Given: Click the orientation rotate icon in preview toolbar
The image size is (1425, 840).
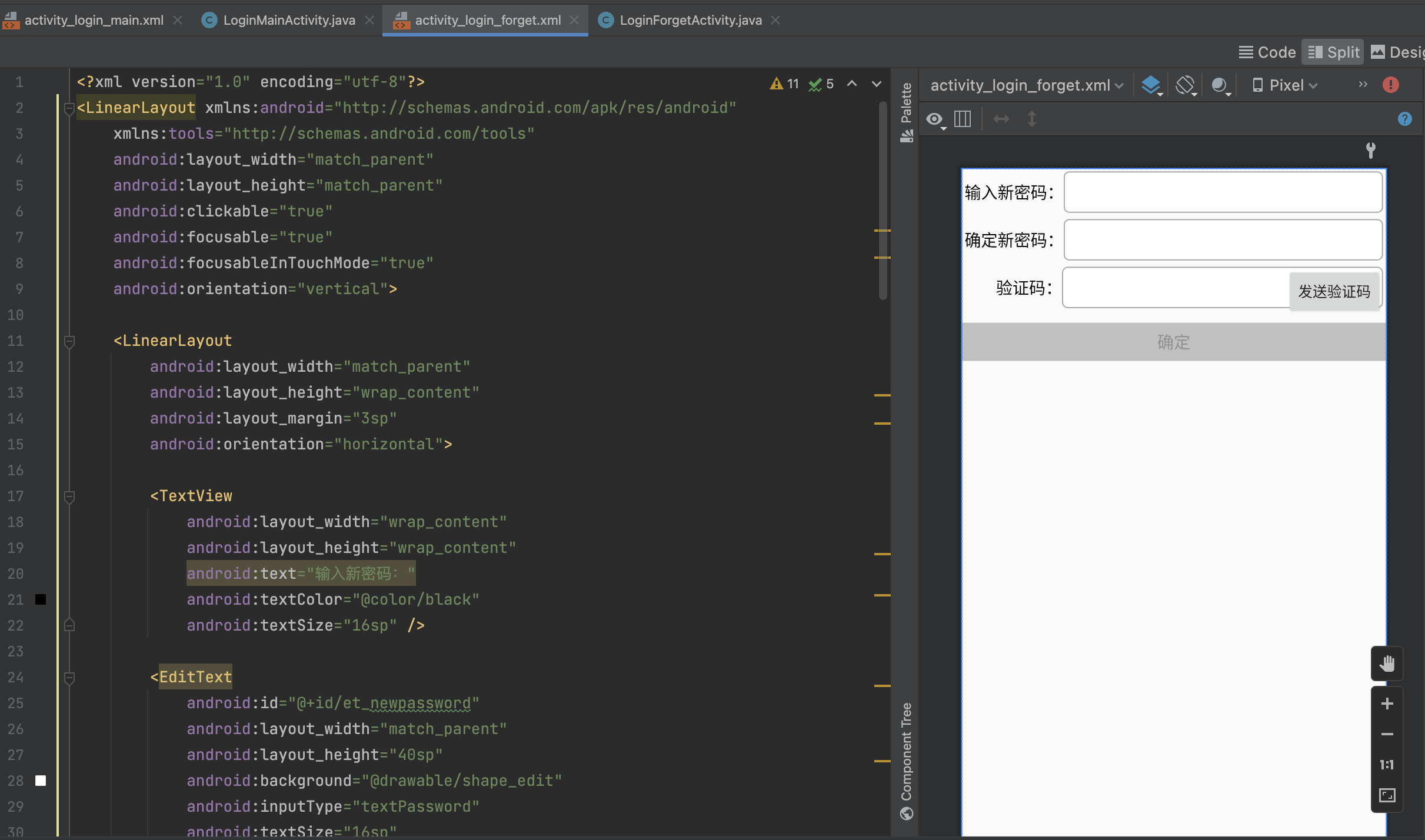Looking at the screenshot, I should [1185, 85].
